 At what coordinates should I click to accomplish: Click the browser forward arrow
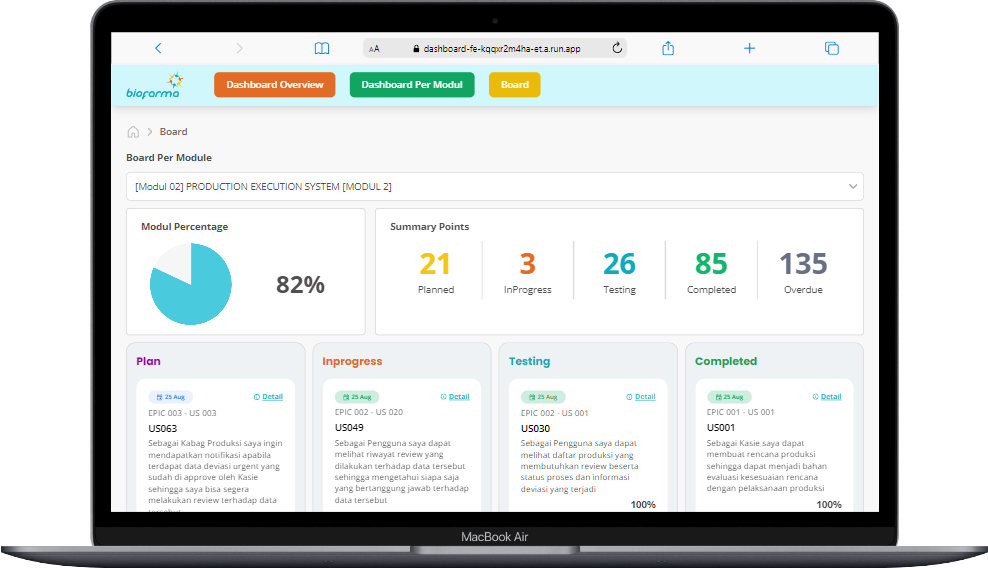(x=239, y=48)
